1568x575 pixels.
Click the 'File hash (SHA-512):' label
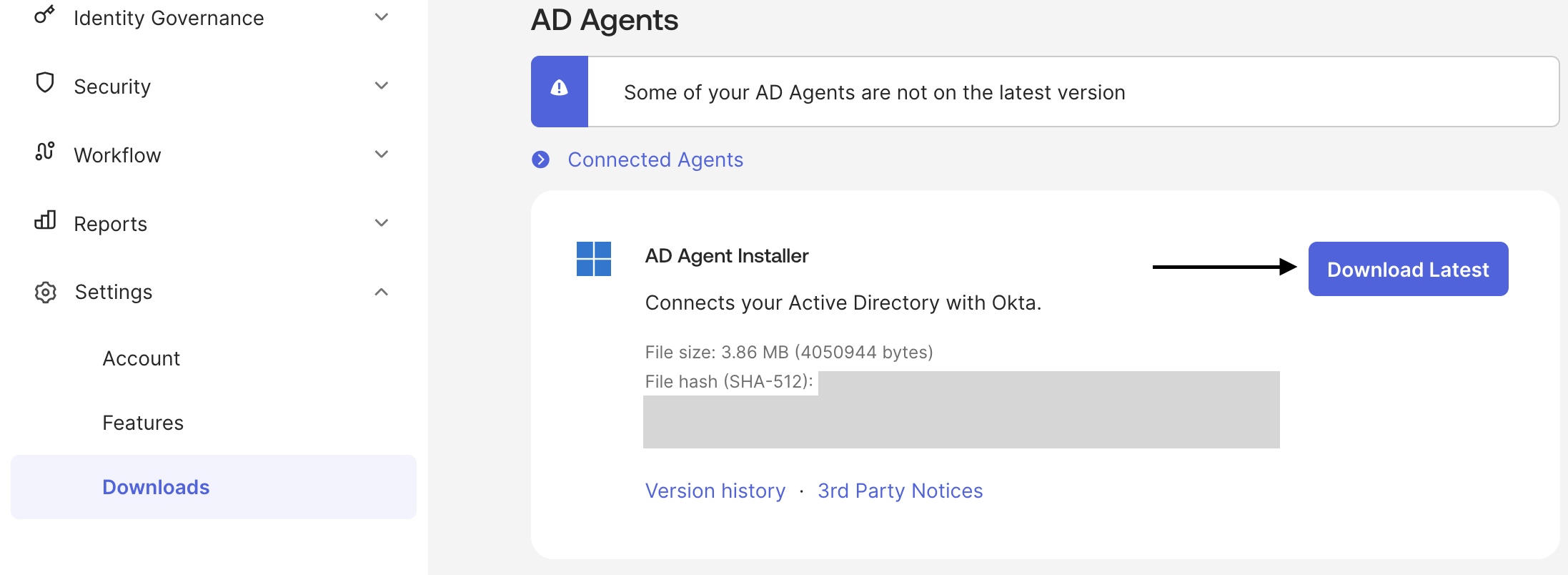click(729, 381)
